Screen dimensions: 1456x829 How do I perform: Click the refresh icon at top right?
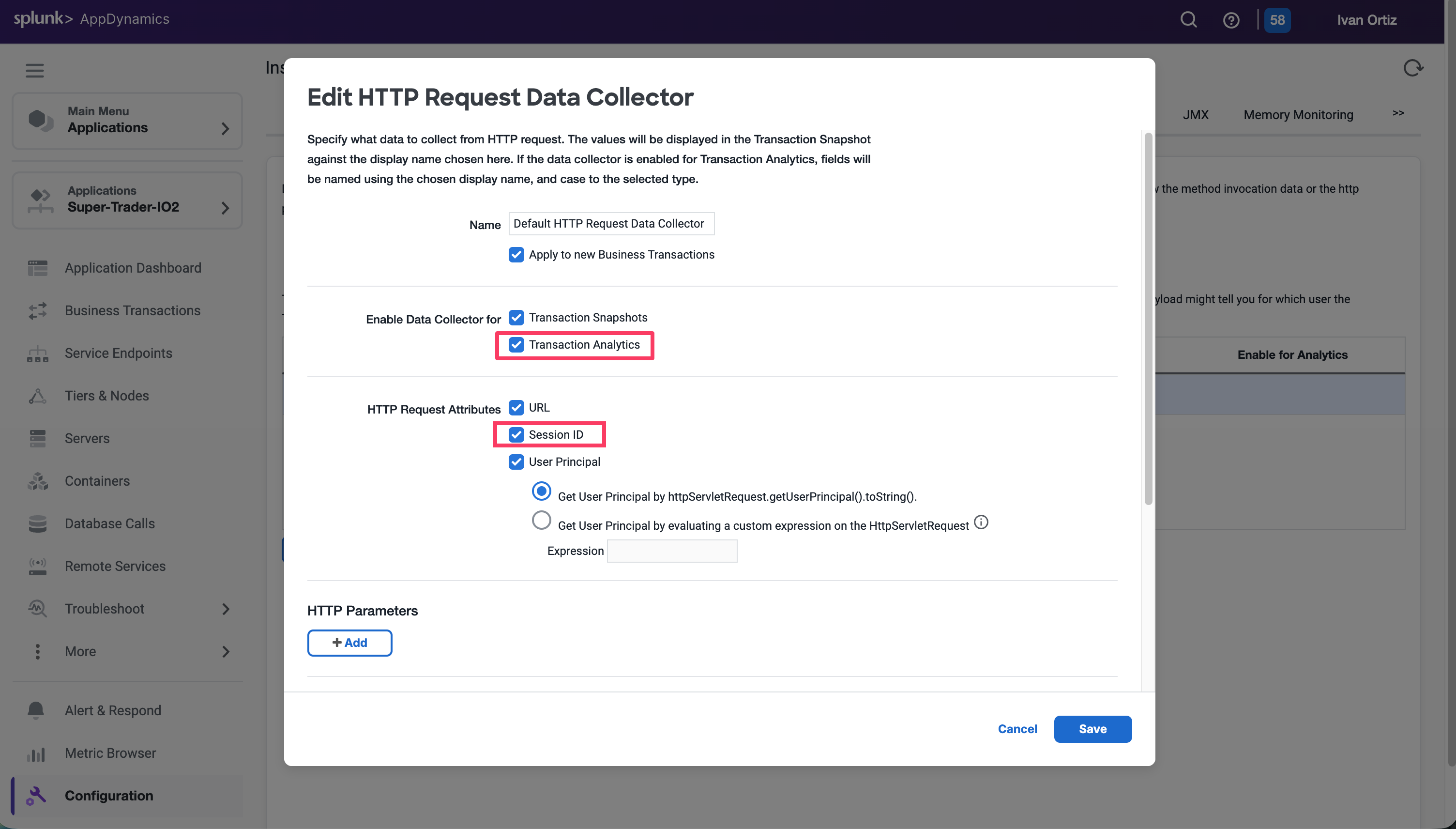click(x=1413, y=68)
